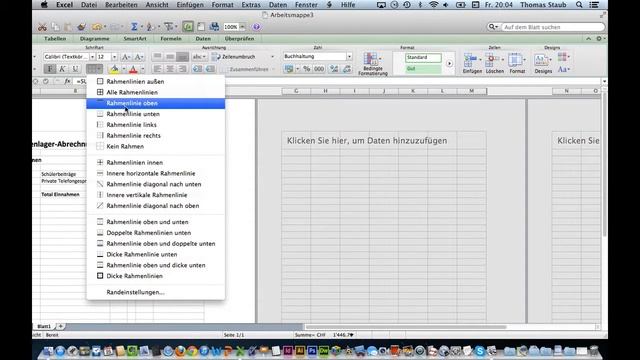Screen dimensions: 640x360
Task: Click the increase decimal icon
Action: pos(334,69)
